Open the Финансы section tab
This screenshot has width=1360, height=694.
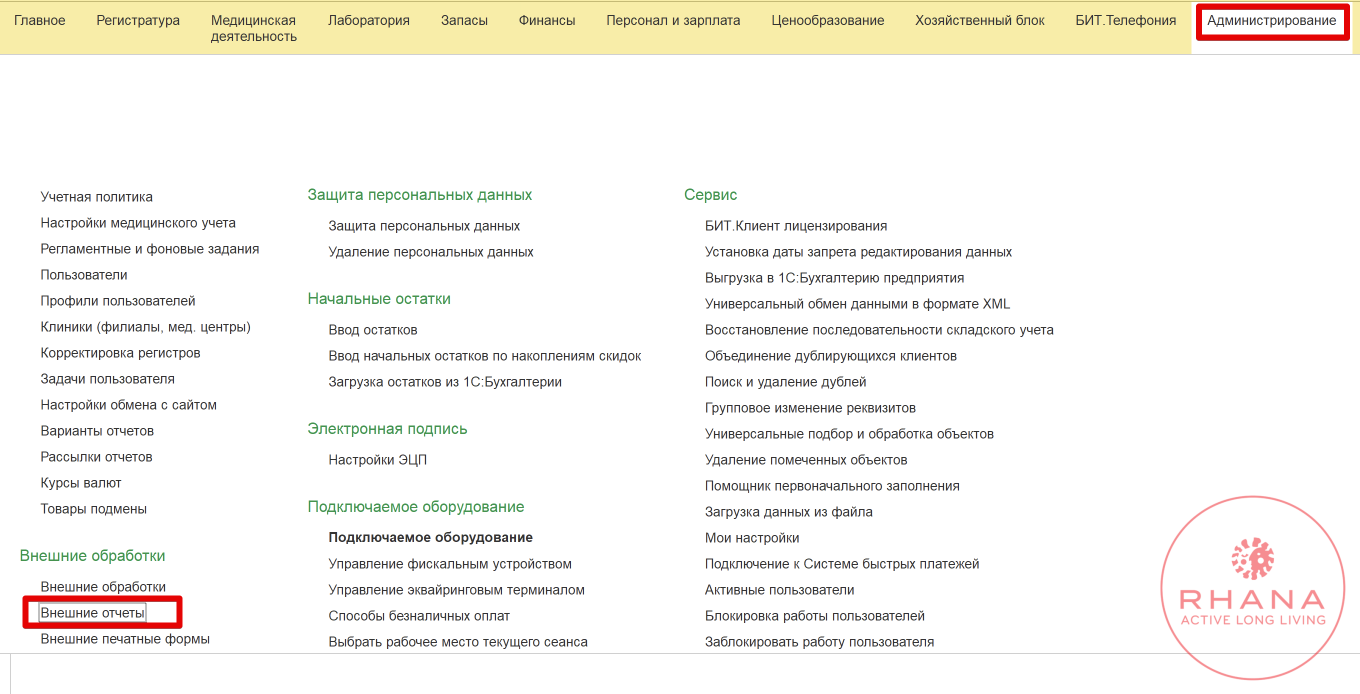pos(547,21)
